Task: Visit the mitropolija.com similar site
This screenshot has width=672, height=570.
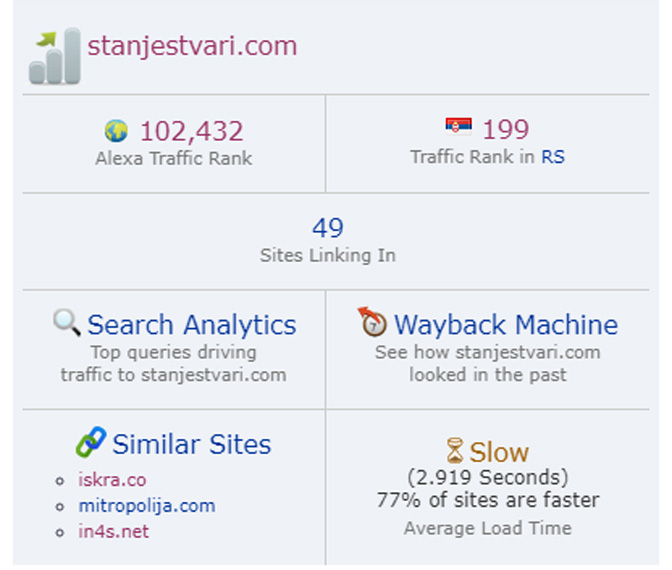Action: 147,506
